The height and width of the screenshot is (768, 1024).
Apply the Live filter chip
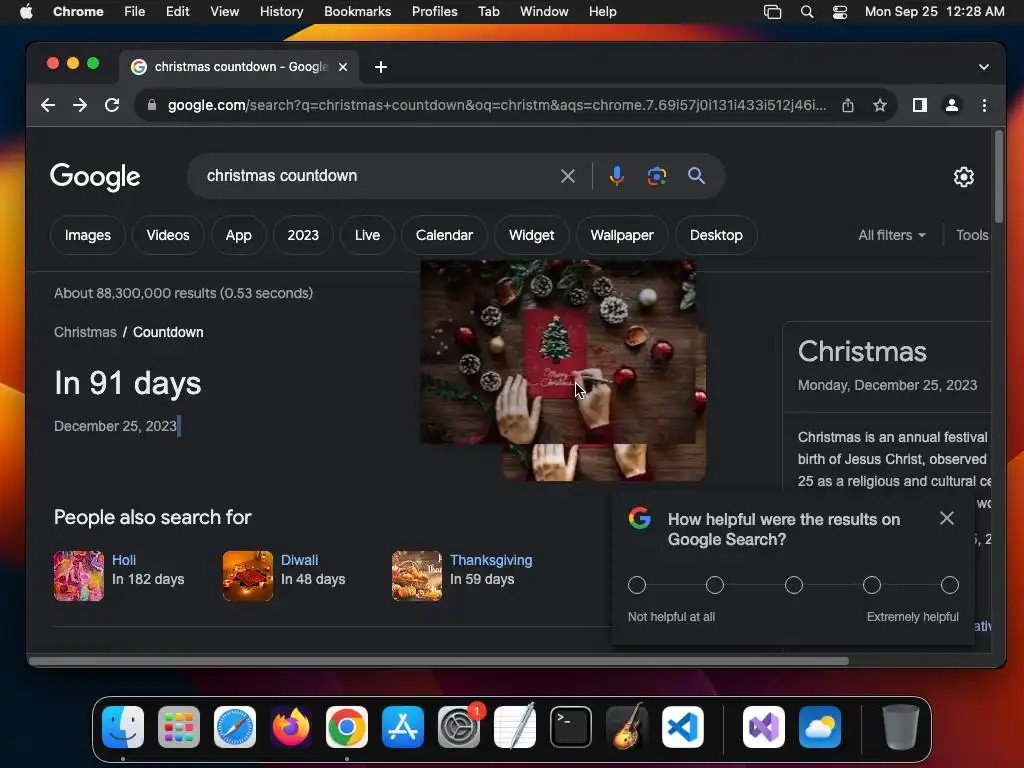pyautogui.click(x=367, y=235)
